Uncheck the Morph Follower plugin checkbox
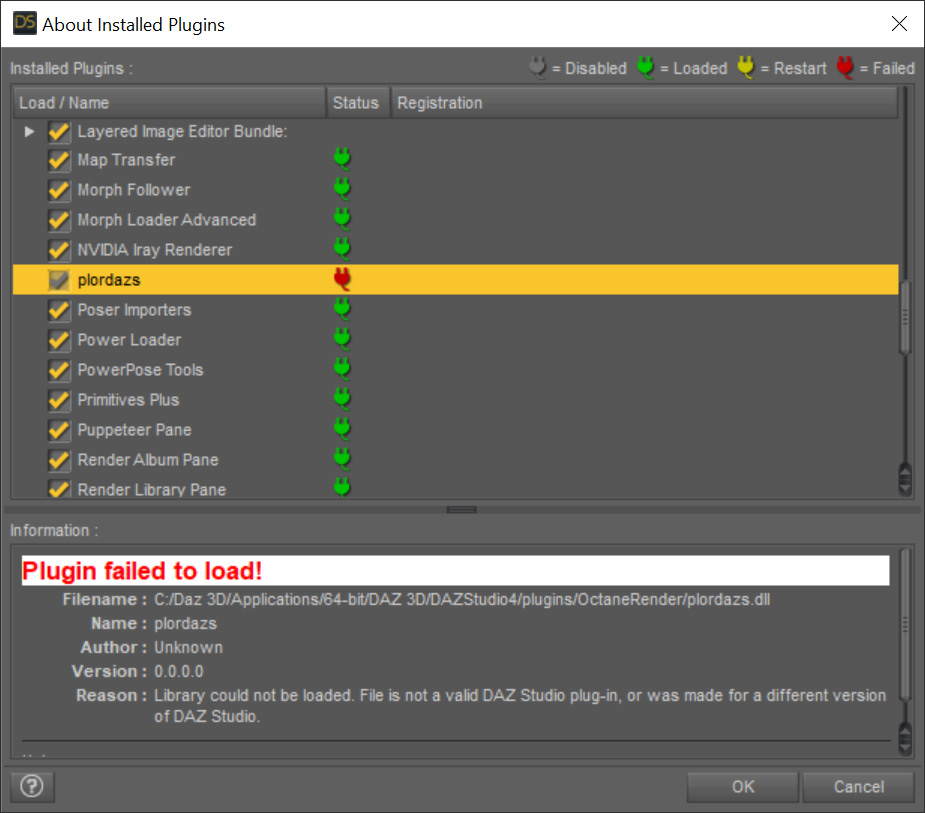 (59, 190)
